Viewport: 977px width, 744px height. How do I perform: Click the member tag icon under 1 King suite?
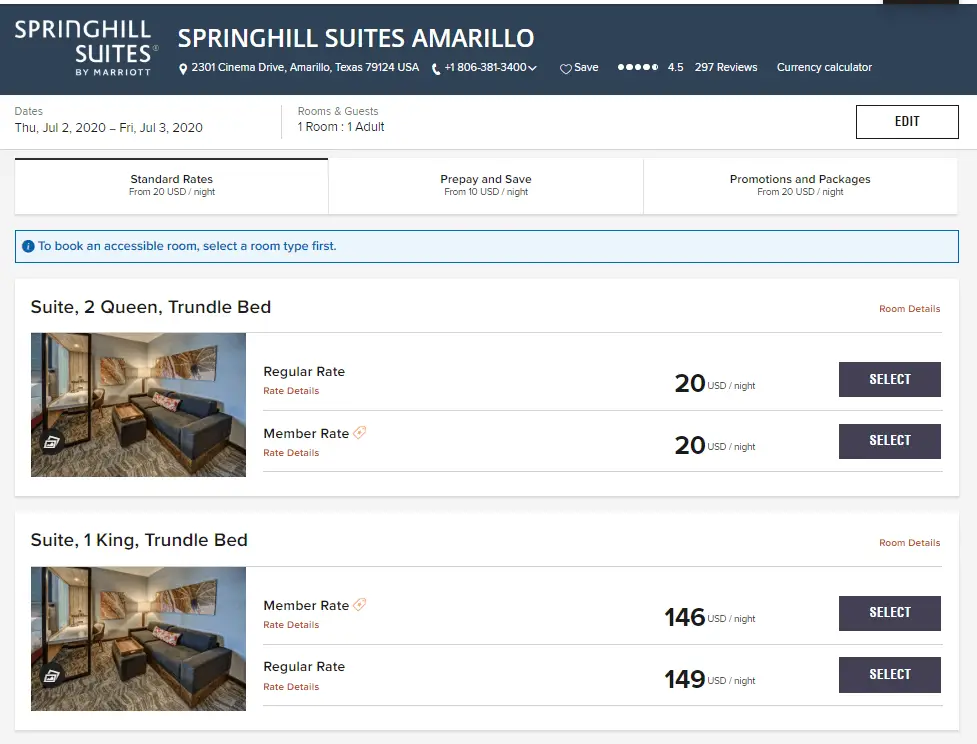pos(360,605)
